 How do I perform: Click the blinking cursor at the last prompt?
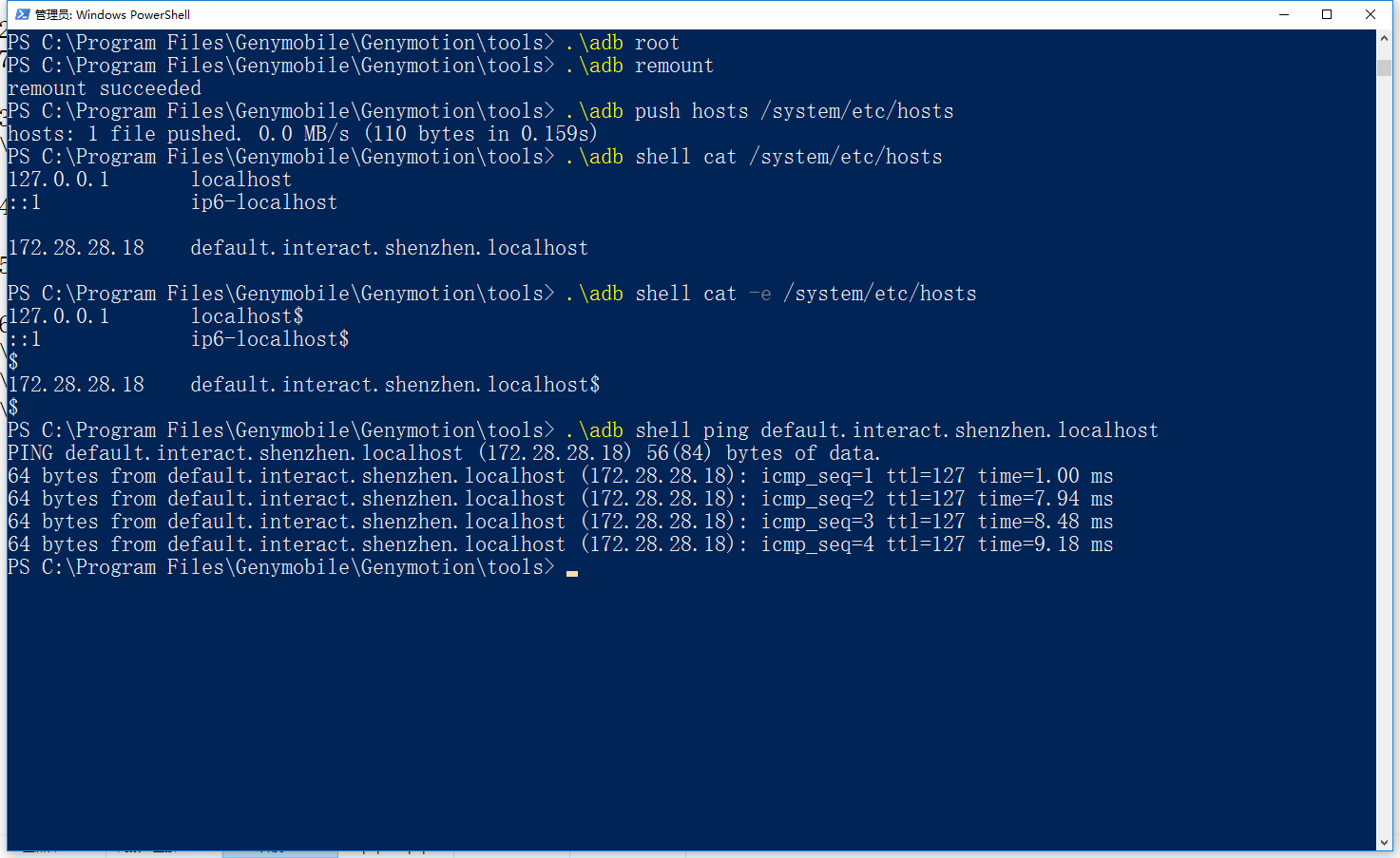pos(571,571)
